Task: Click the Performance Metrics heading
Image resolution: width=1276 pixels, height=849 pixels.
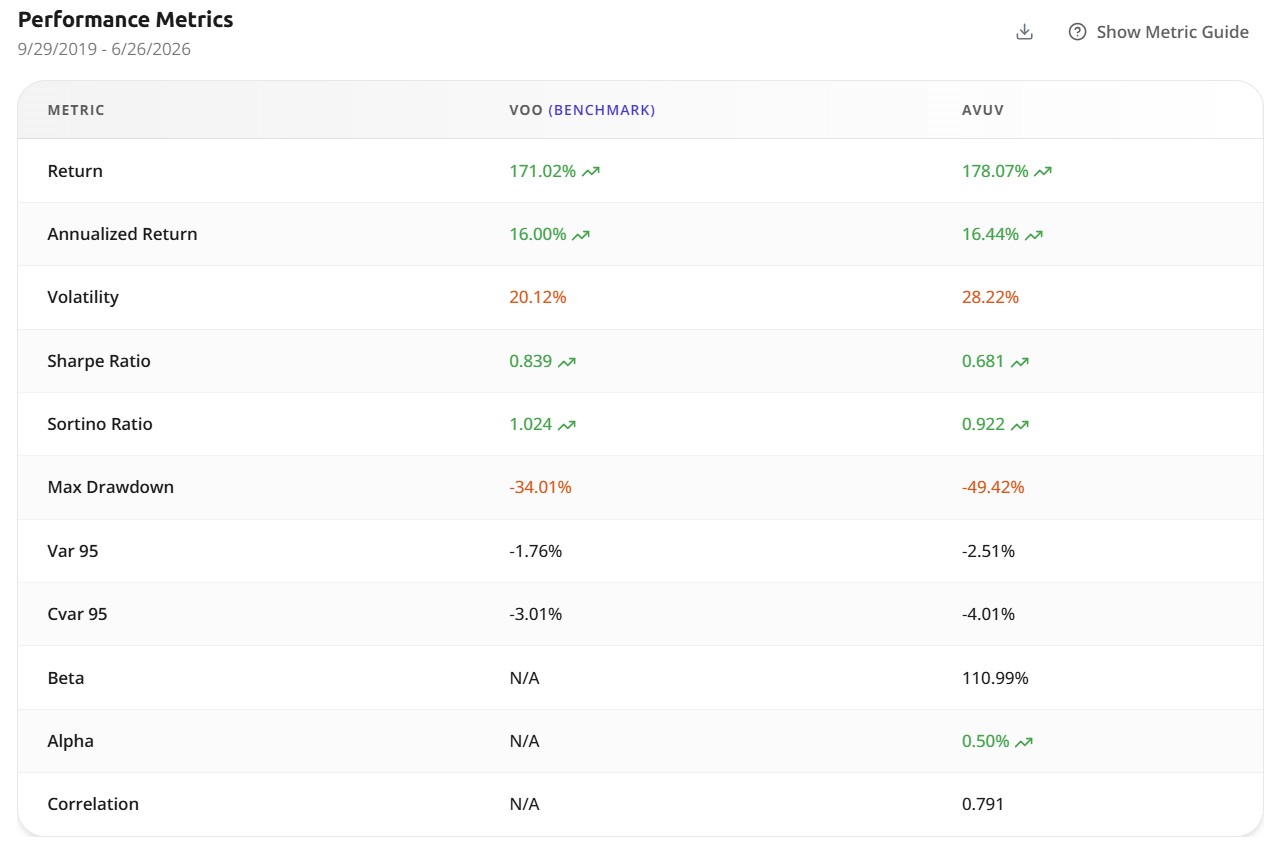Action: click(126, 19)
